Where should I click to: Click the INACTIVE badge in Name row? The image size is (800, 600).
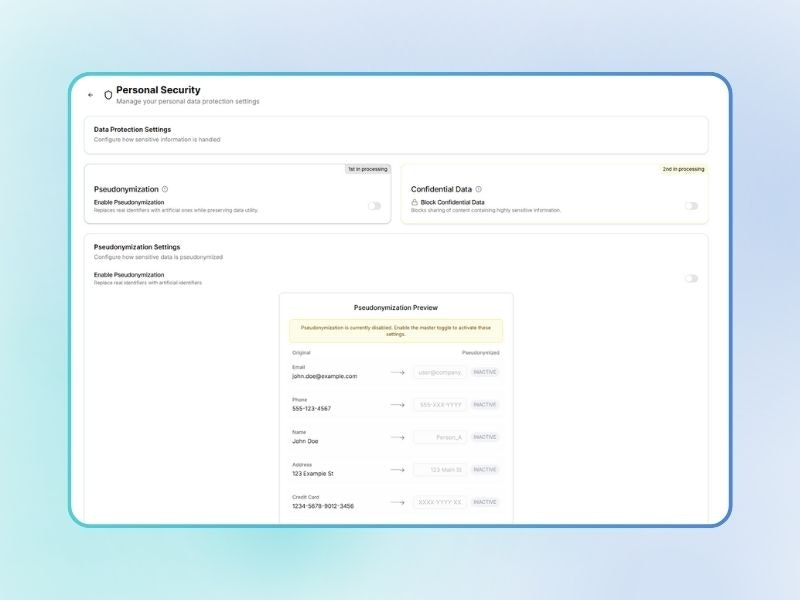485,437
